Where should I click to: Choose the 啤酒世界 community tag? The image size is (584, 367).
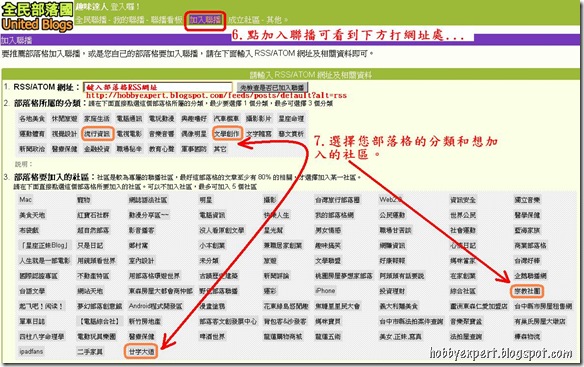pyautogui.click(x=212, y=336)
